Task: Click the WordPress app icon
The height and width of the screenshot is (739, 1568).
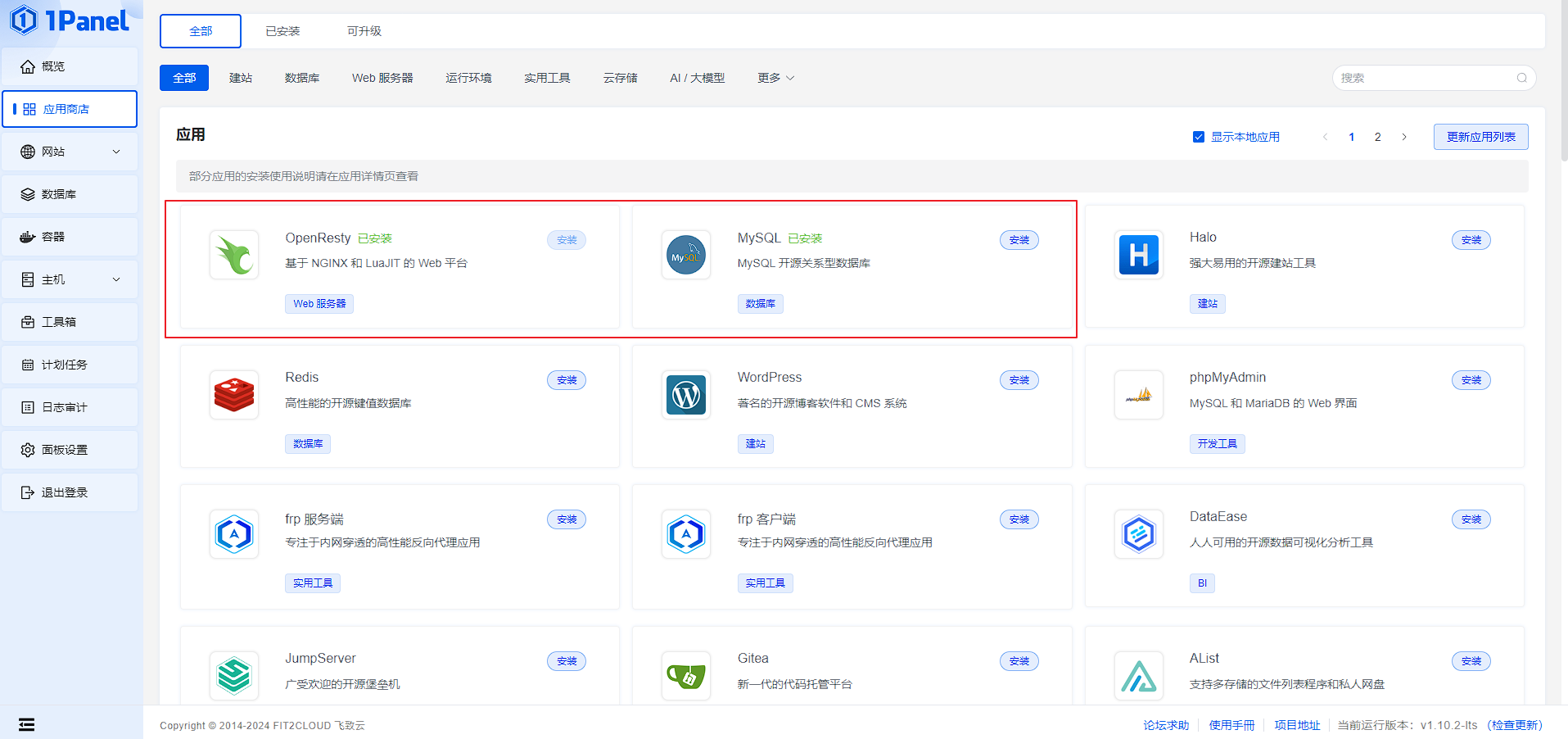Action: pyautogui.click(x=686, y=395)
